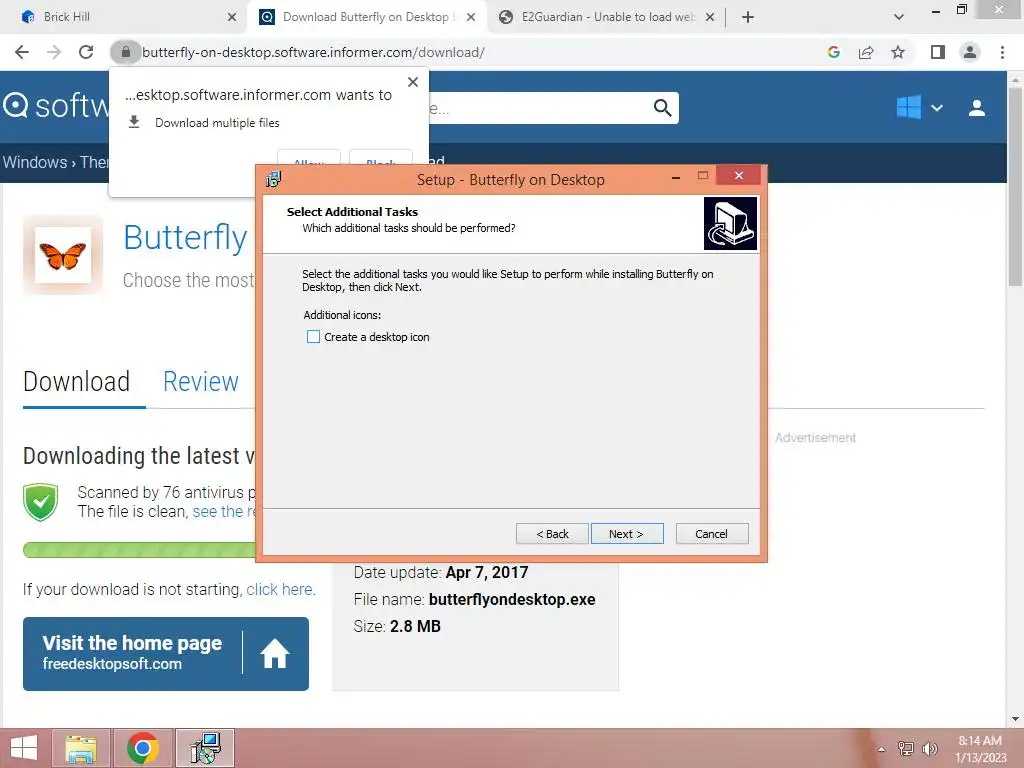The height and width of the screenshot is (768, 1024).
Task: Click the Setup installer taskbar icon
Action: [205, 748]
